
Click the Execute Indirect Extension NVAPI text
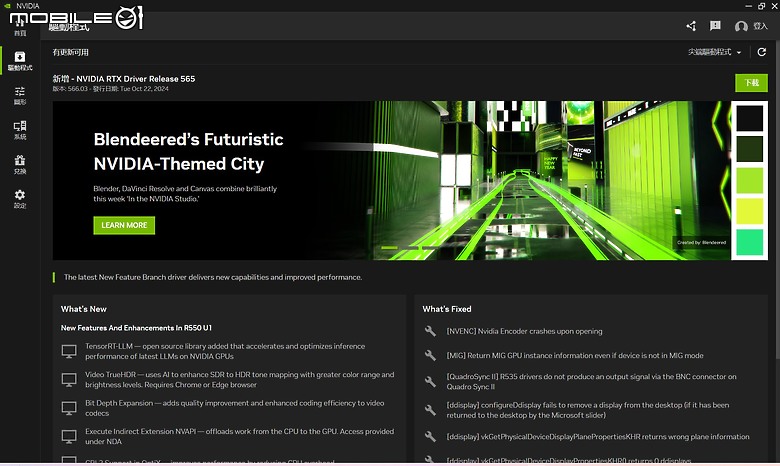pos(239,436)
